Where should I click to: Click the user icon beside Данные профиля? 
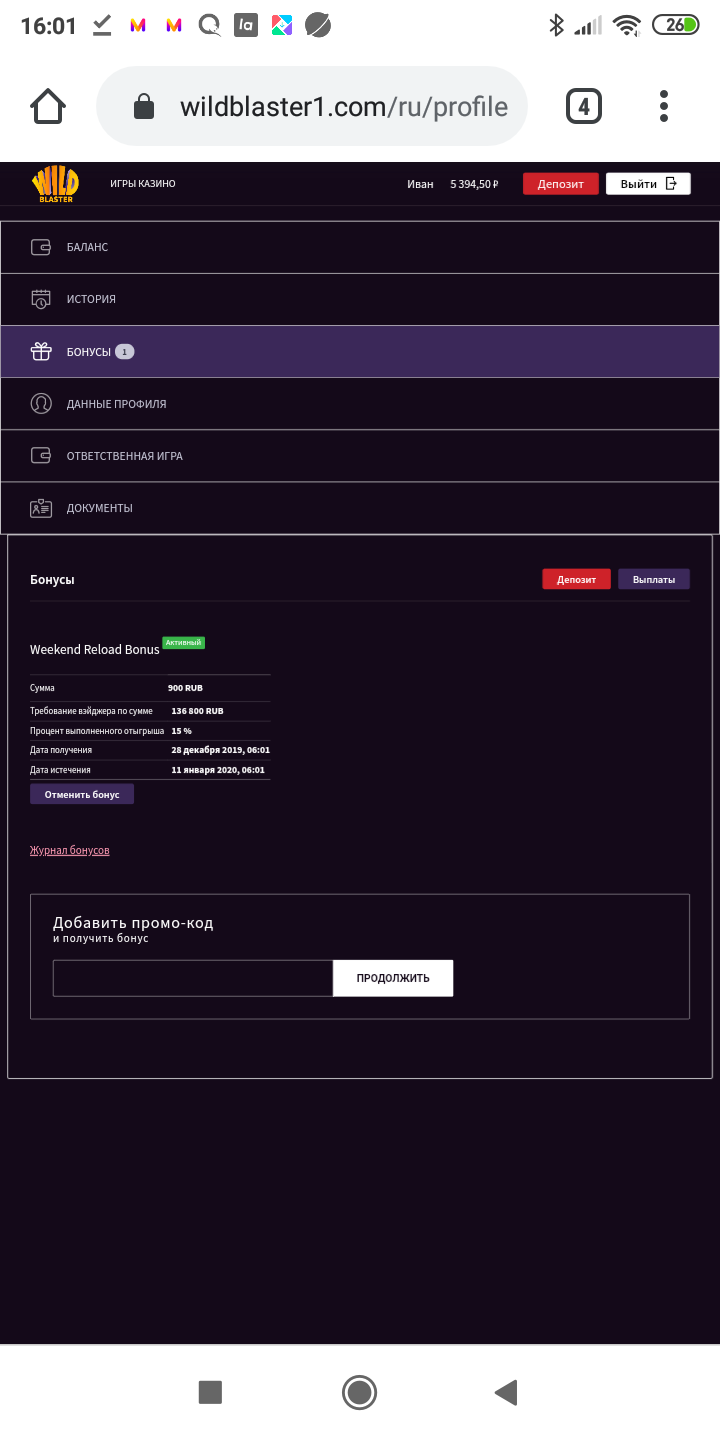click(41, 404)
